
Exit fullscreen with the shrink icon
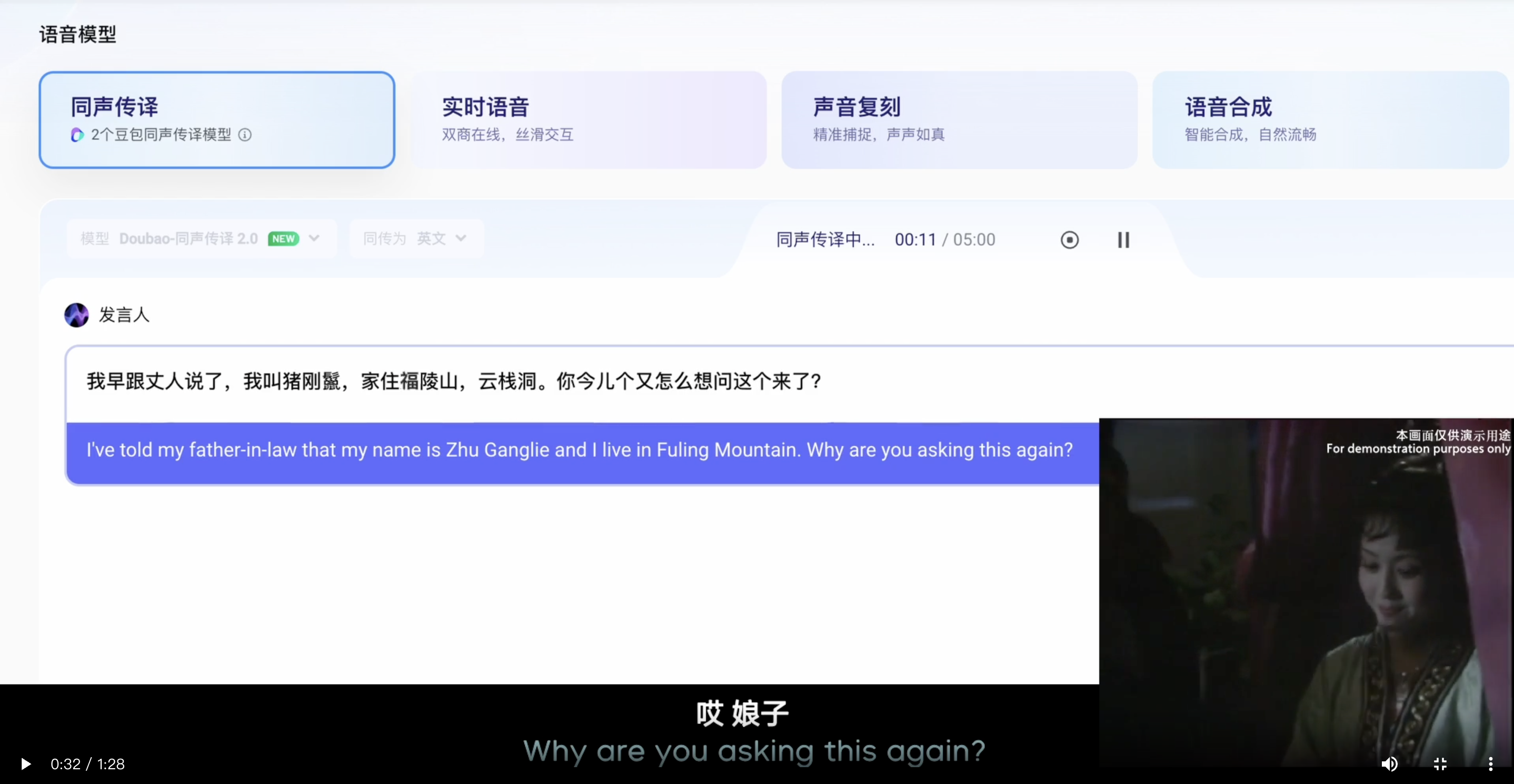(x=1440, y=763)
